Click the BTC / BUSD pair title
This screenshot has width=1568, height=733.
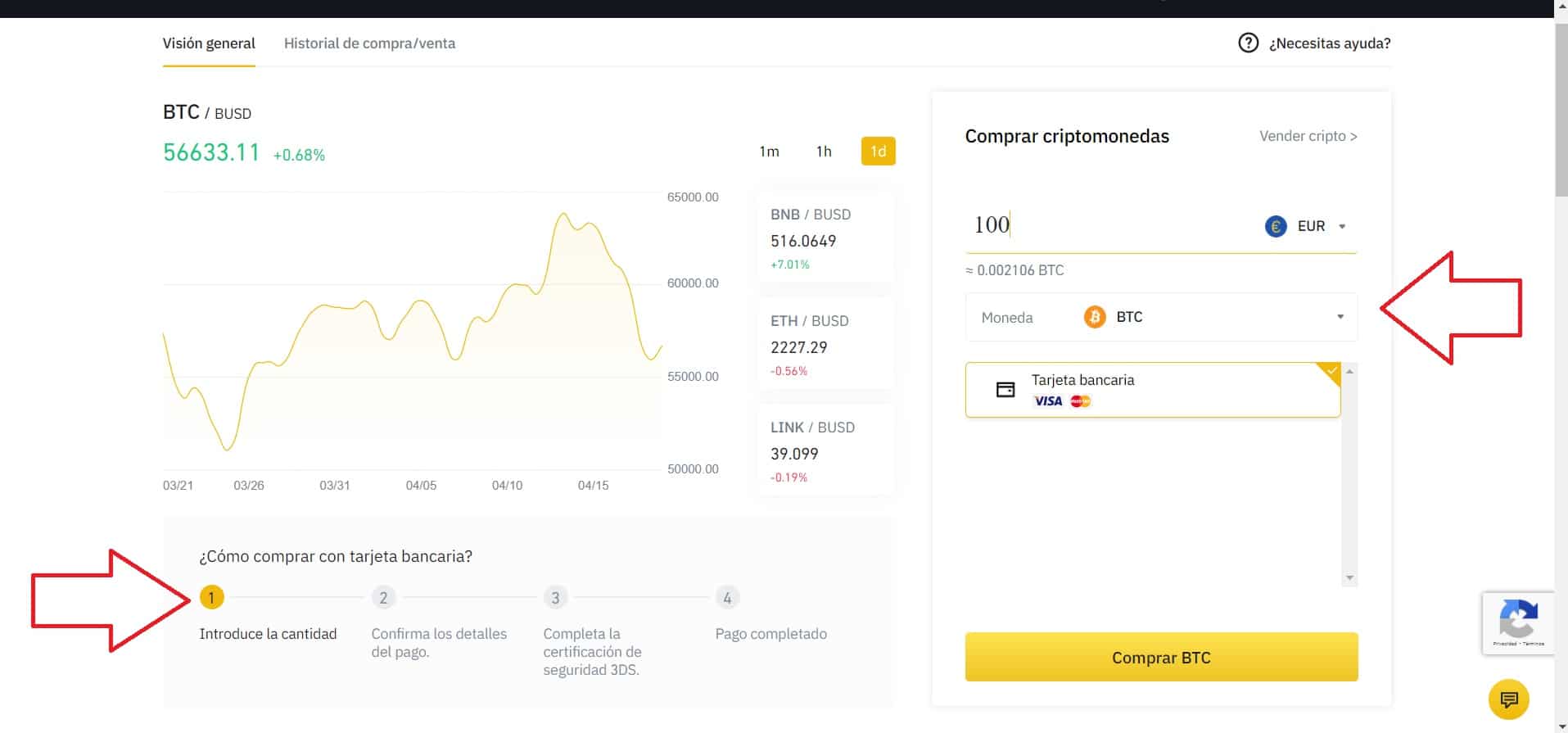[207, 112]
